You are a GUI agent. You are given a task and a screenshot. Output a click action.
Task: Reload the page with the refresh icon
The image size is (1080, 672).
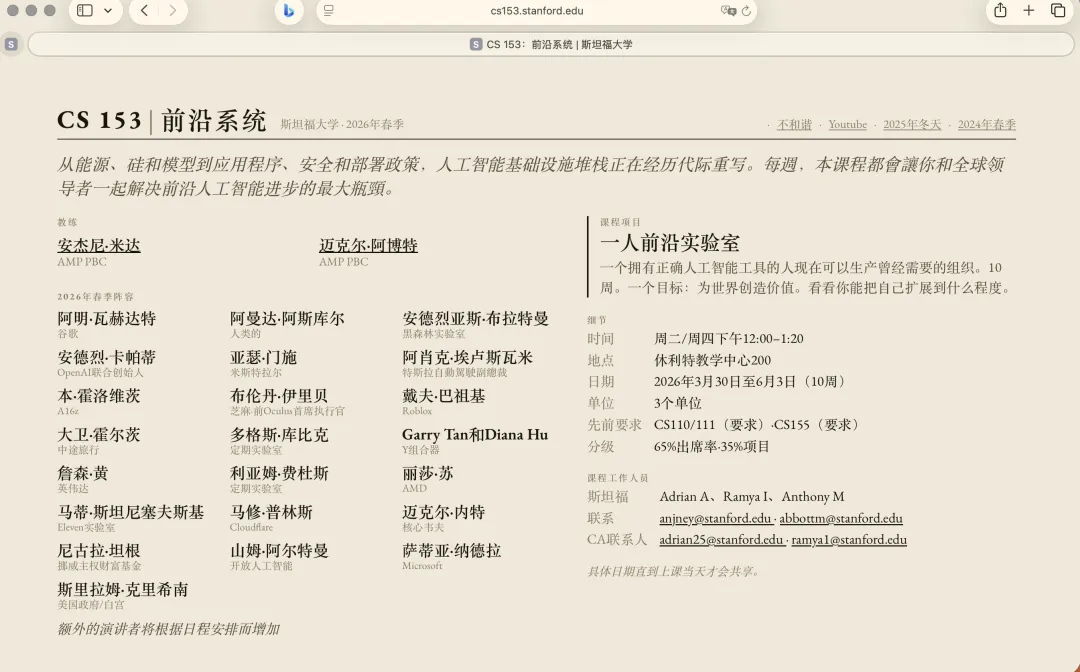coord(746,10)
